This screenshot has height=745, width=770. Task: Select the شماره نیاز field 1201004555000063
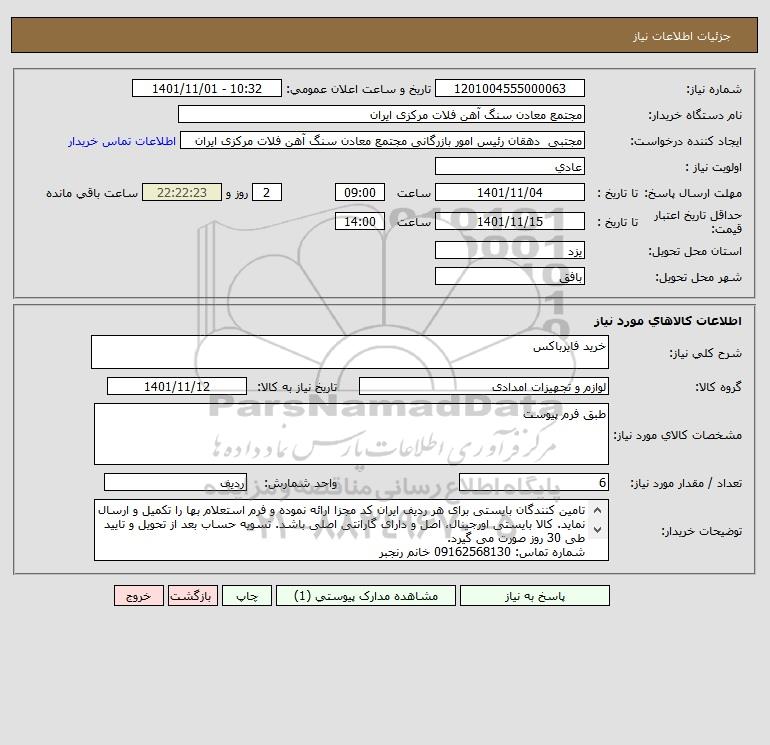(x=510, y=88)
